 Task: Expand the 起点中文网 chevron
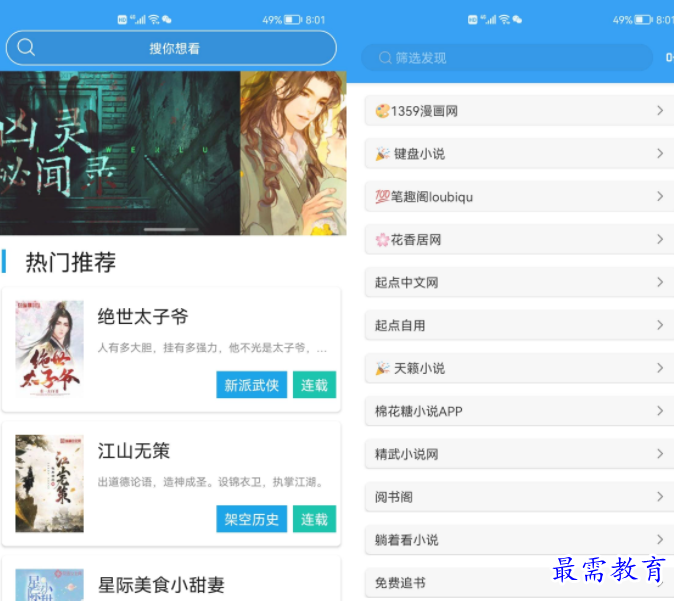click(660, 282)
